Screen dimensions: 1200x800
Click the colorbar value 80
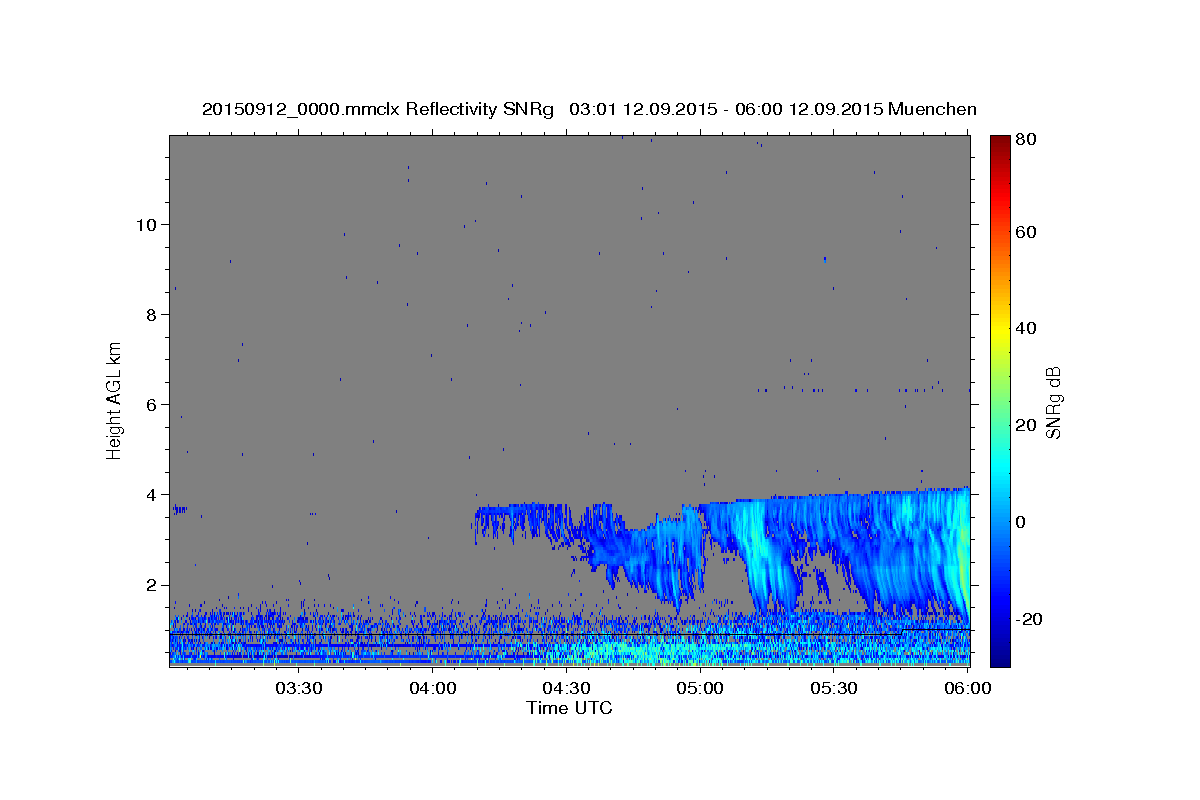(1027, 139)
